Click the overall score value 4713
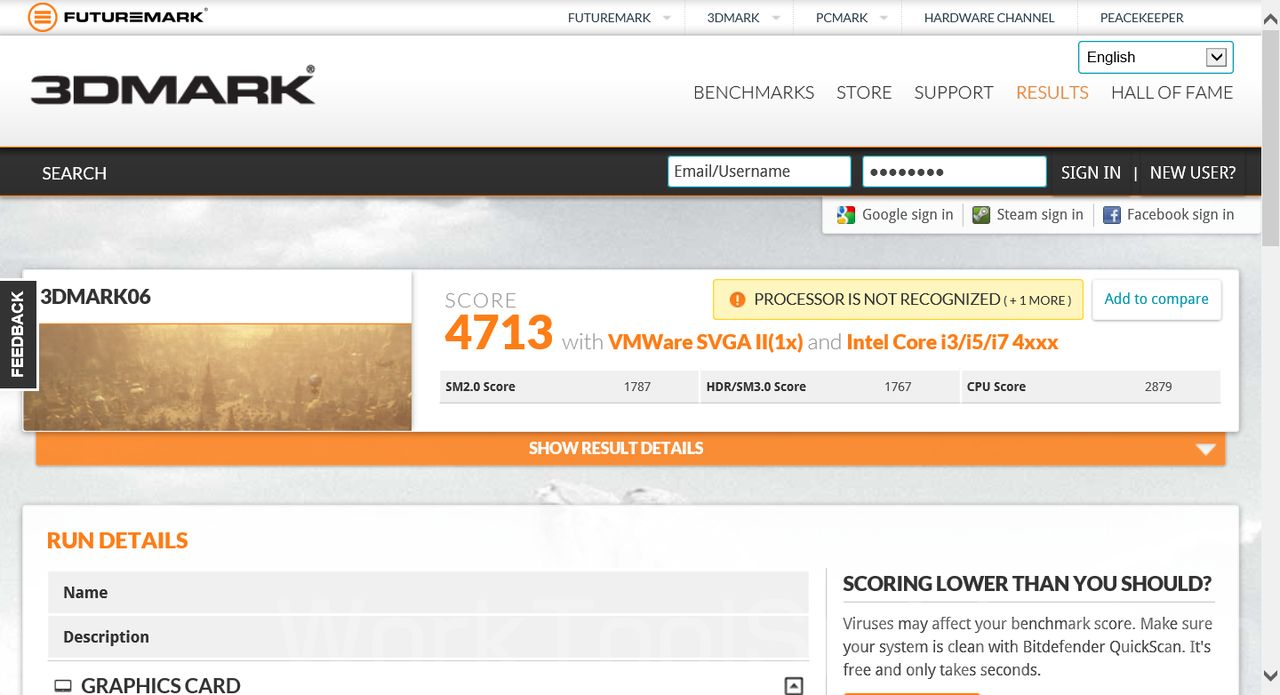The image size is (1280, 695). [499, 333]
